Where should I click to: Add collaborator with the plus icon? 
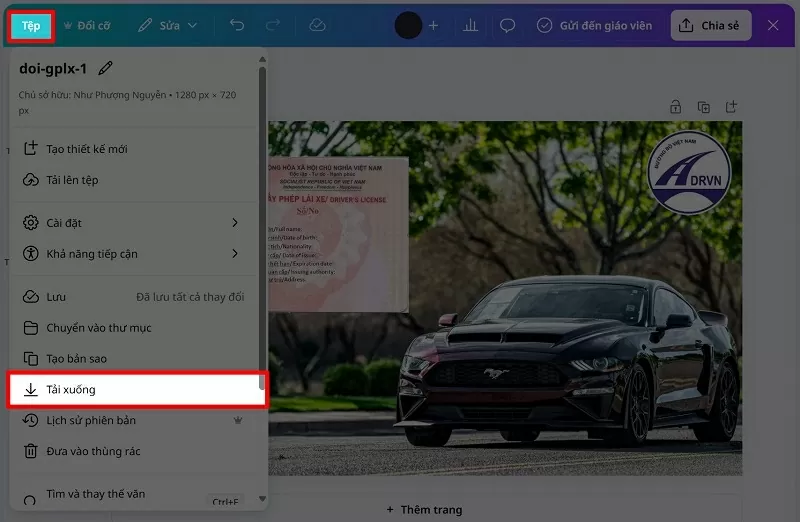[433, 25]
